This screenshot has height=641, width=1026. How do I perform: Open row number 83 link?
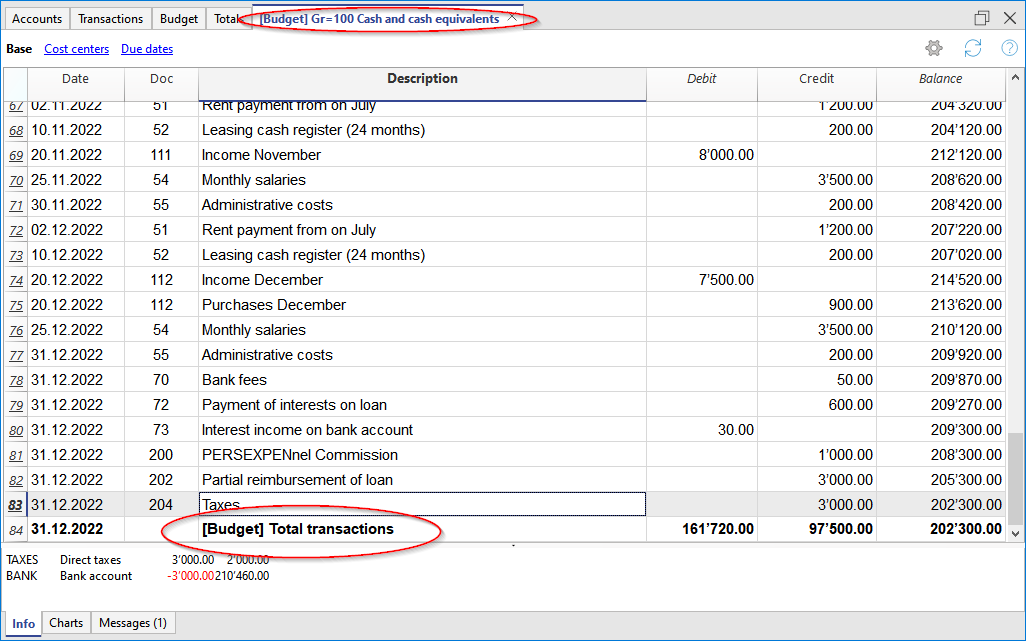tap(15, 505)
